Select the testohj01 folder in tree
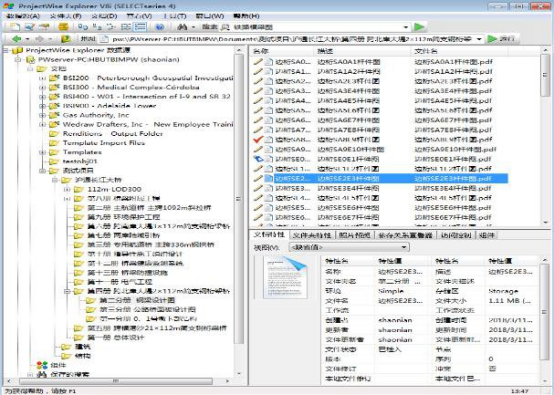Screen dimensions: 554x395 pyautogui.click(x=80, y=161)
